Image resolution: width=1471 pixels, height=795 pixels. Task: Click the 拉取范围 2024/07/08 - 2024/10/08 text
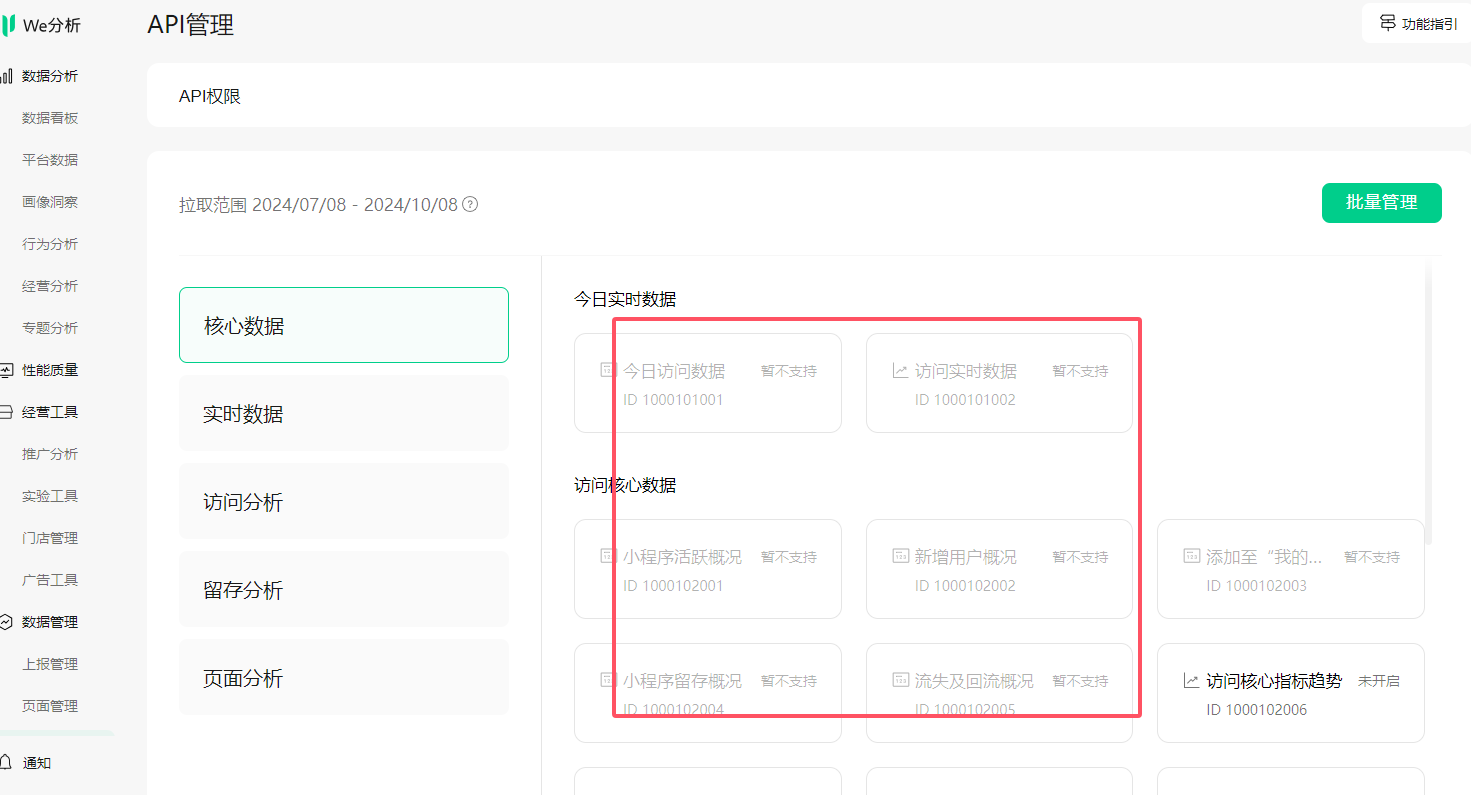tap(318, 205)
